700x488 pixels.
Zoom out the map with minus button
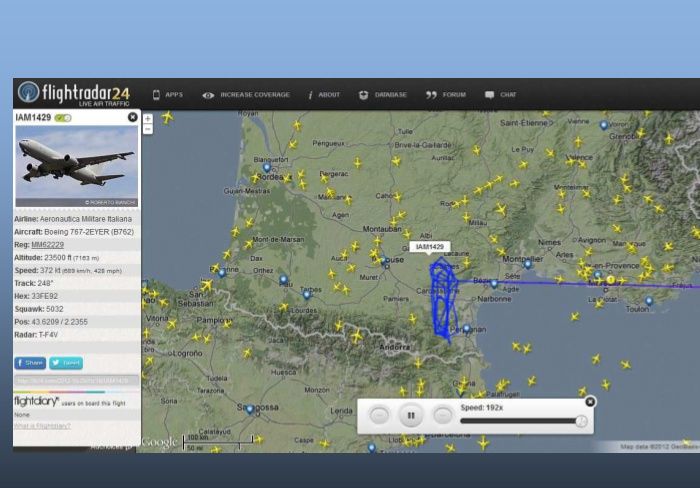pos(148,129)
